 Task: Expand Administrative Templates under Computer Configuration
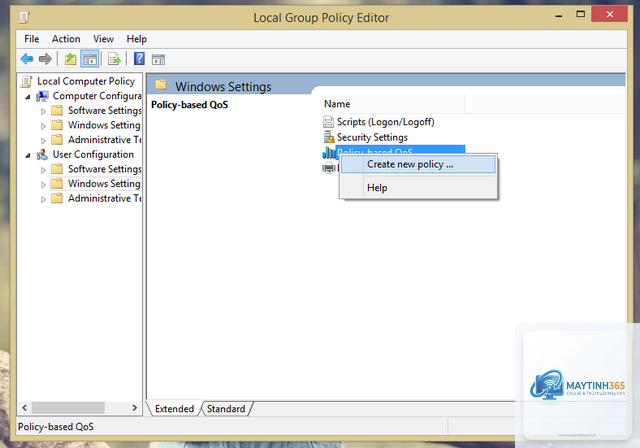tap(43, 141)
